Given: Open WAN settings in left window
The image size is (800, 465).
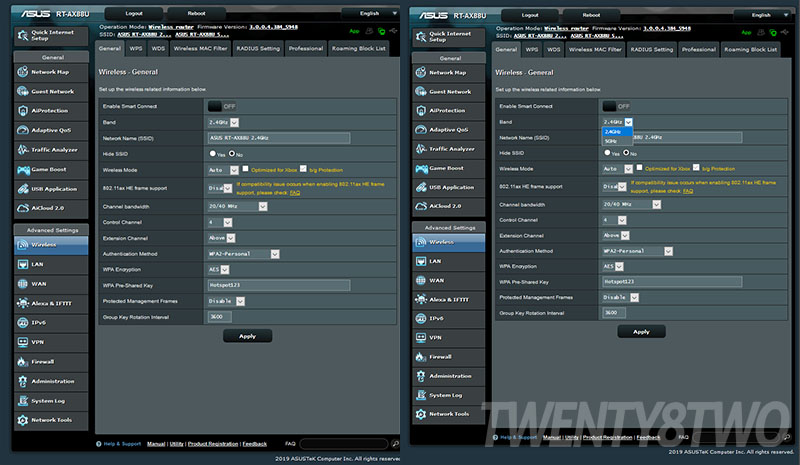Looking at the screenshot, I should [x=51, y=284].
